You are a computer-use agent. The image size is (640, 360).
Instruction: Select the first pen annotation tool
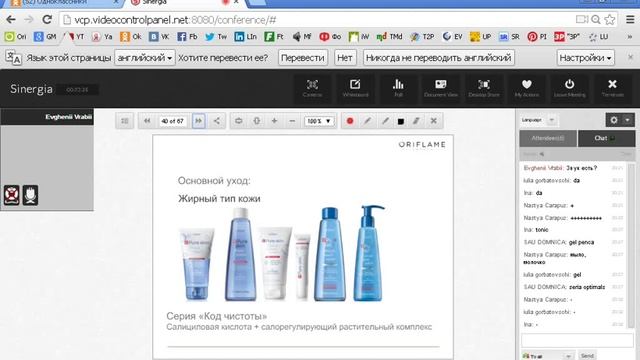tap(367, 121)
